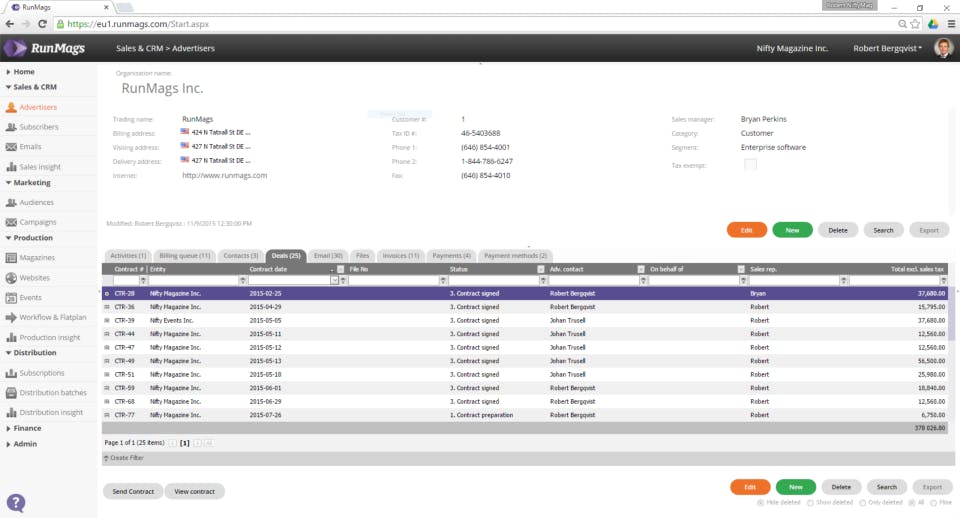The width and height of the screenshot is (960, 518).
Task: Switch to the Activities (1) tab
Action: pyautogui.click(x=128, y=256)
